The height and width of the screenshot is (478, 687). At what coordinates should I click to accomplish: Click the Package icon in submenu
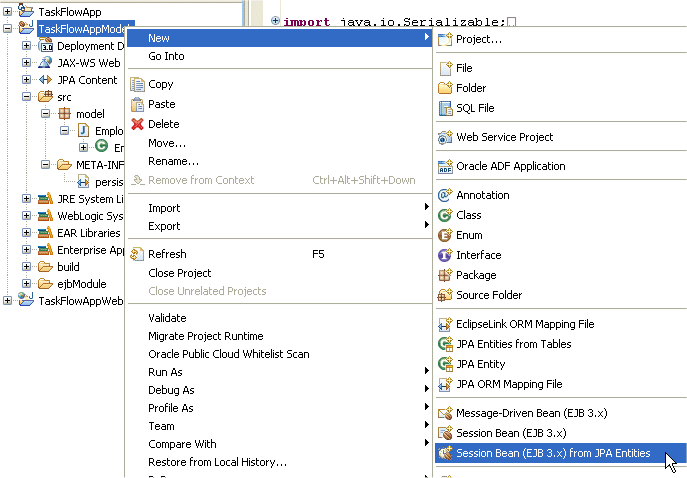pos(445,275)
